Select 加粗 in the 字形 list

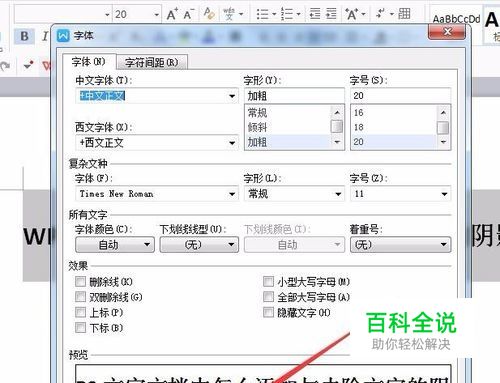click(288, 142)
